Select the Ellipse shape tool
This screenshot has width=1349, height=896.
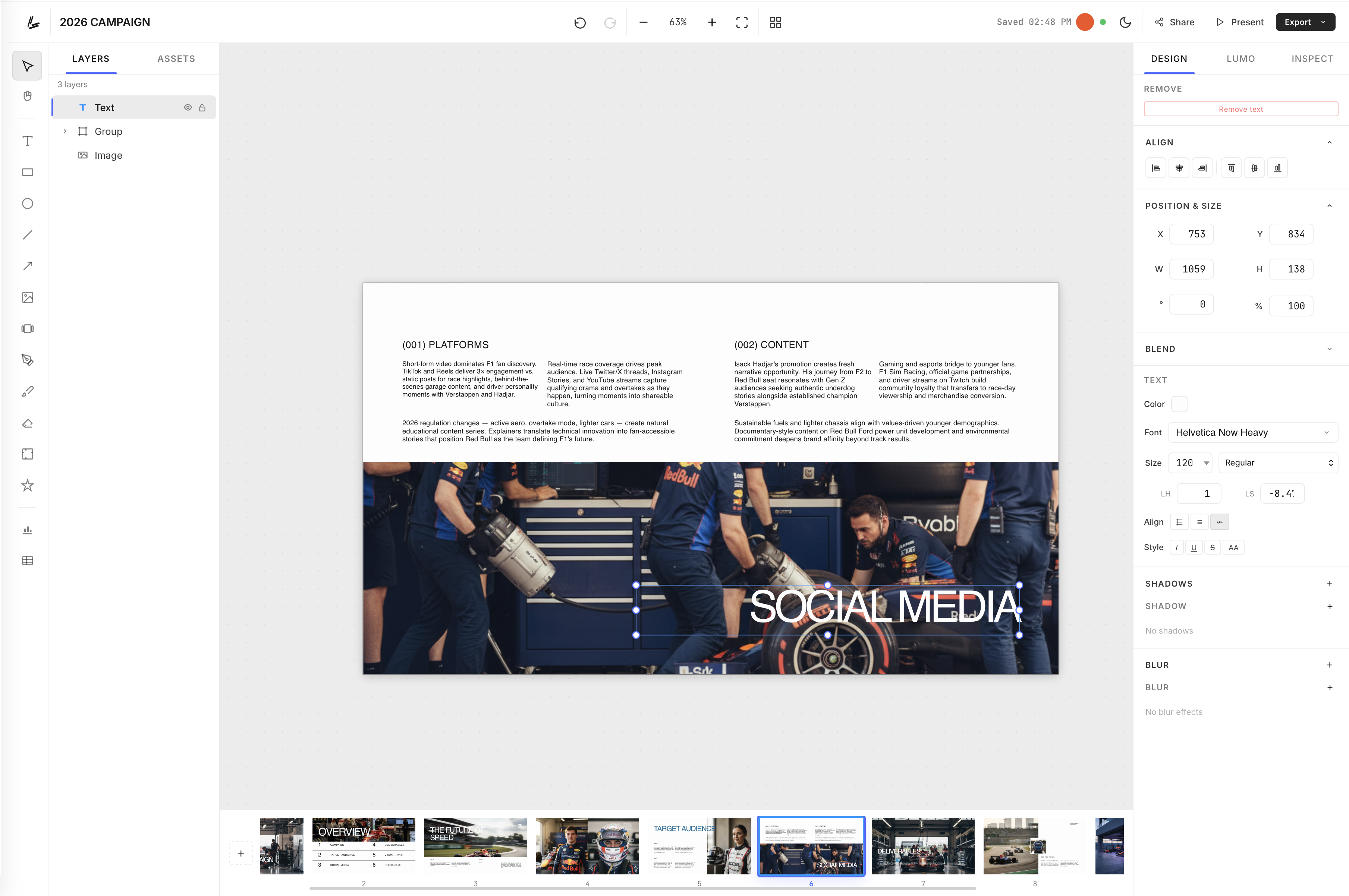coord(28,204)
